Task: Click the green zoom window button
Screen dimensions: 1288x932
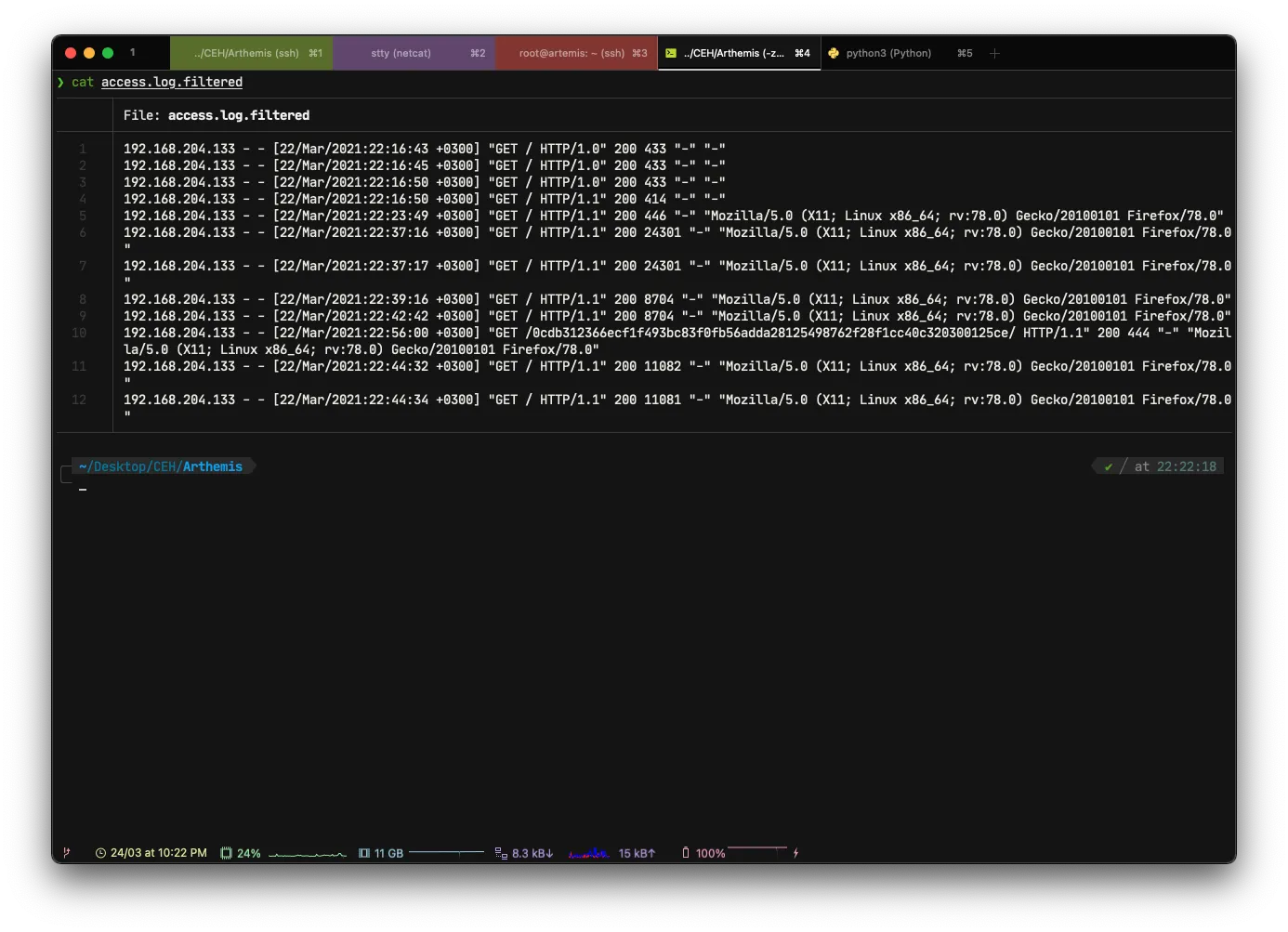Action: point(108,53)
